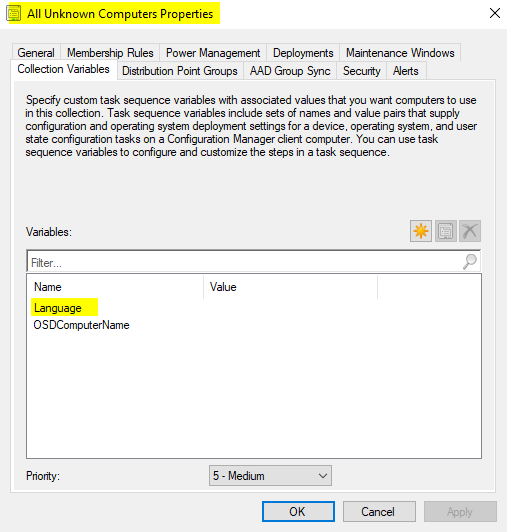Select the OSDComputerName variable row
507x532 pixels.
[x=254, y=325]
